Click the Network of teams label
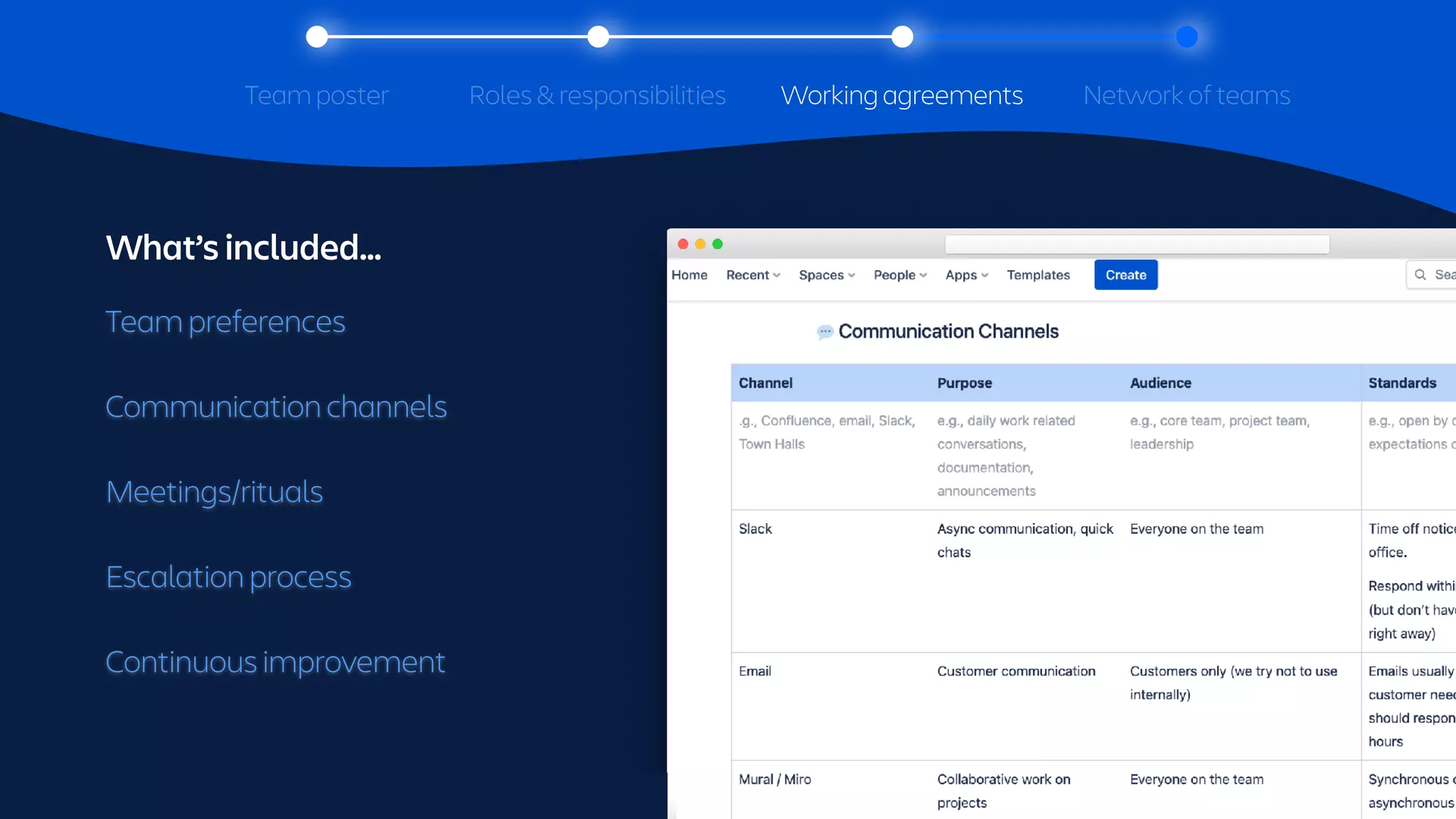This screenshot has width=1456, height=819. (1187, 95)
